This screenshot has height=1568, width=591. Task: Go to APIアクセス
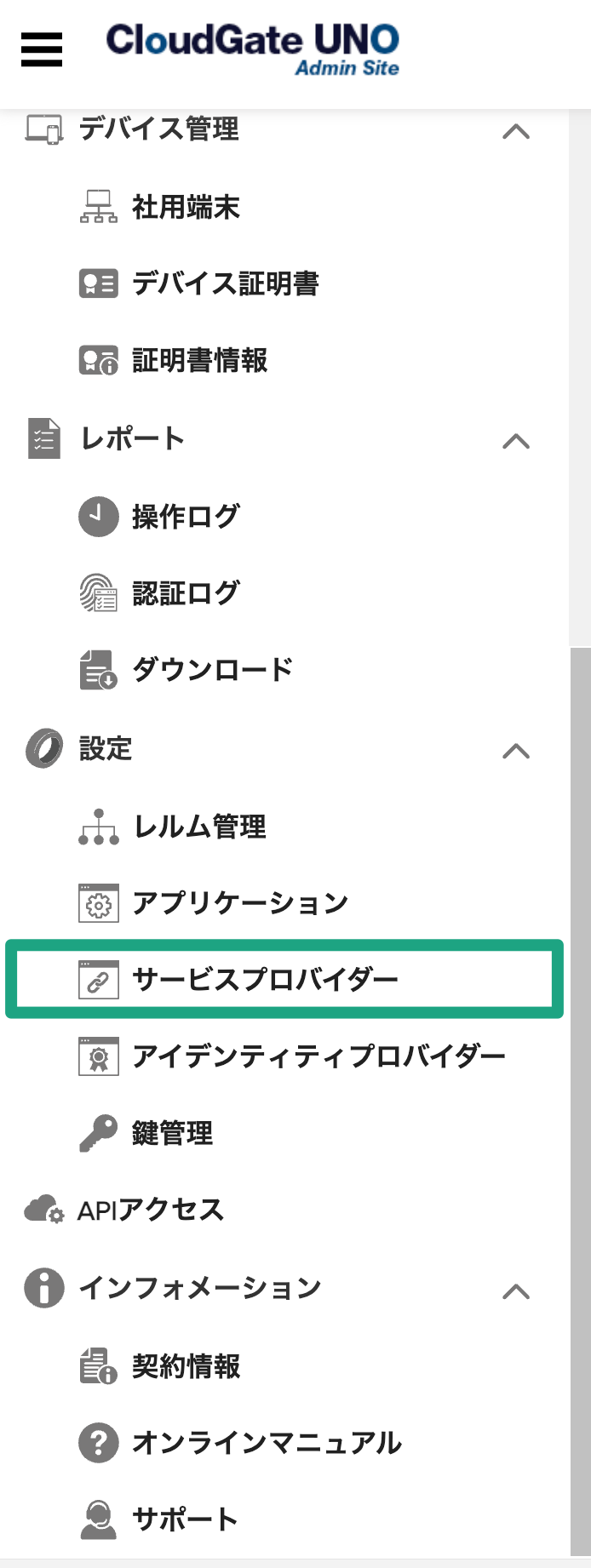(x=151, y=1210)
